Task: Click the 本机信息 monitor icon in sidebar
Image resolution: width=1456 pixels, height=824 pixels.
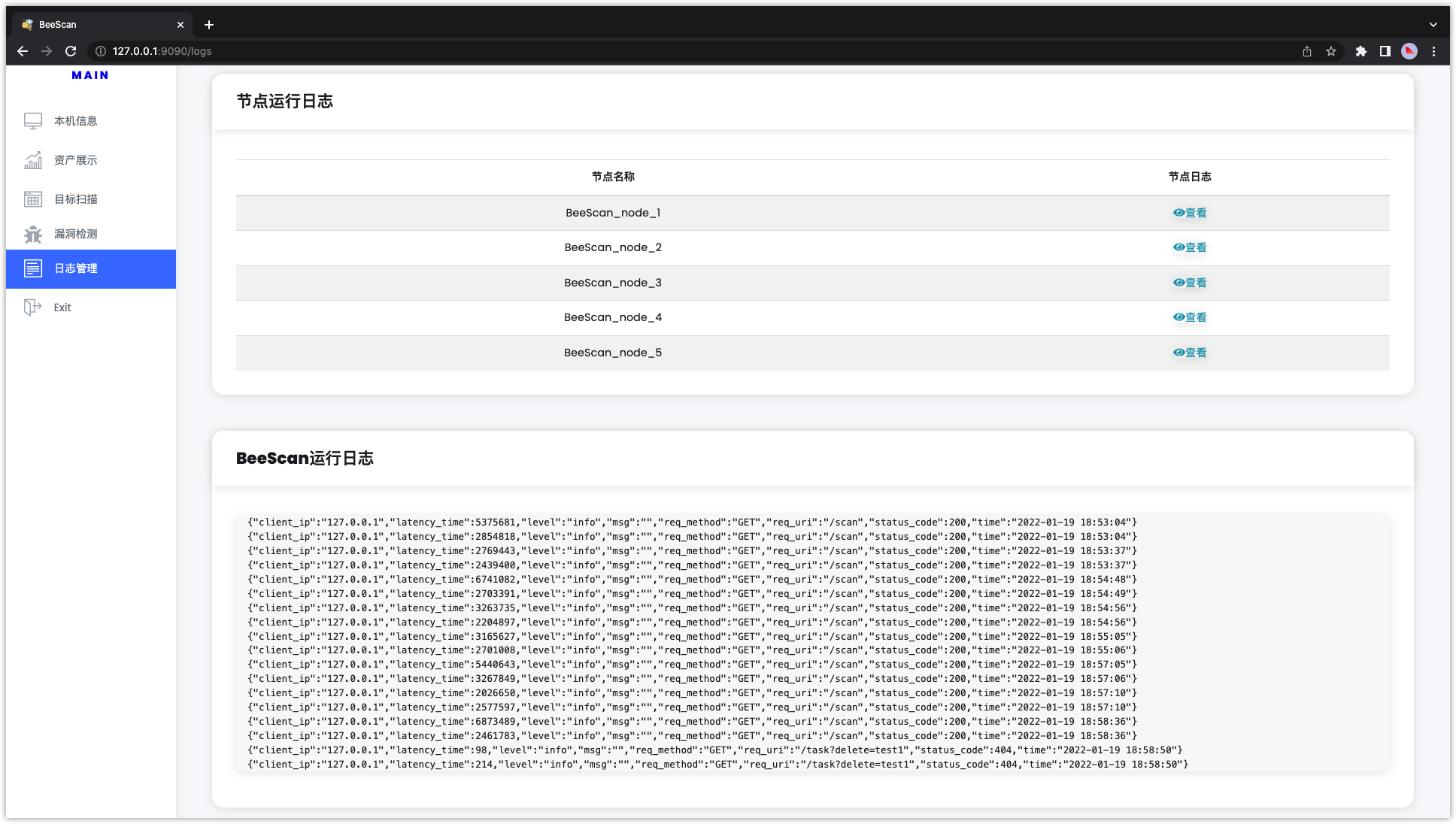Action: click(33, 121)
